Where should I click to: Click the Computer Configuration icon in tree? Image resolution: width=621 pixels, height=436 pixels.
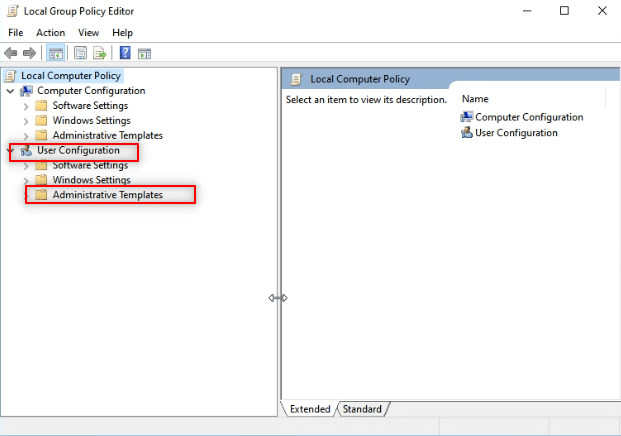point(27,91)
